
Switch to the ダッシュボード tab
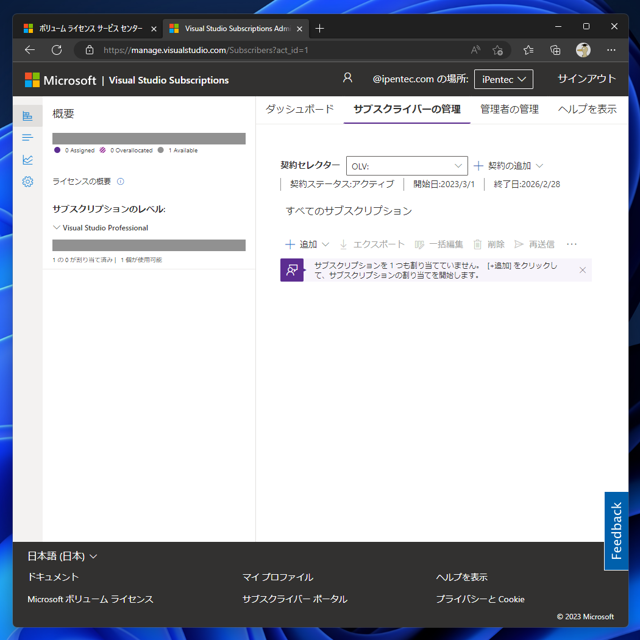click(300, 109)
